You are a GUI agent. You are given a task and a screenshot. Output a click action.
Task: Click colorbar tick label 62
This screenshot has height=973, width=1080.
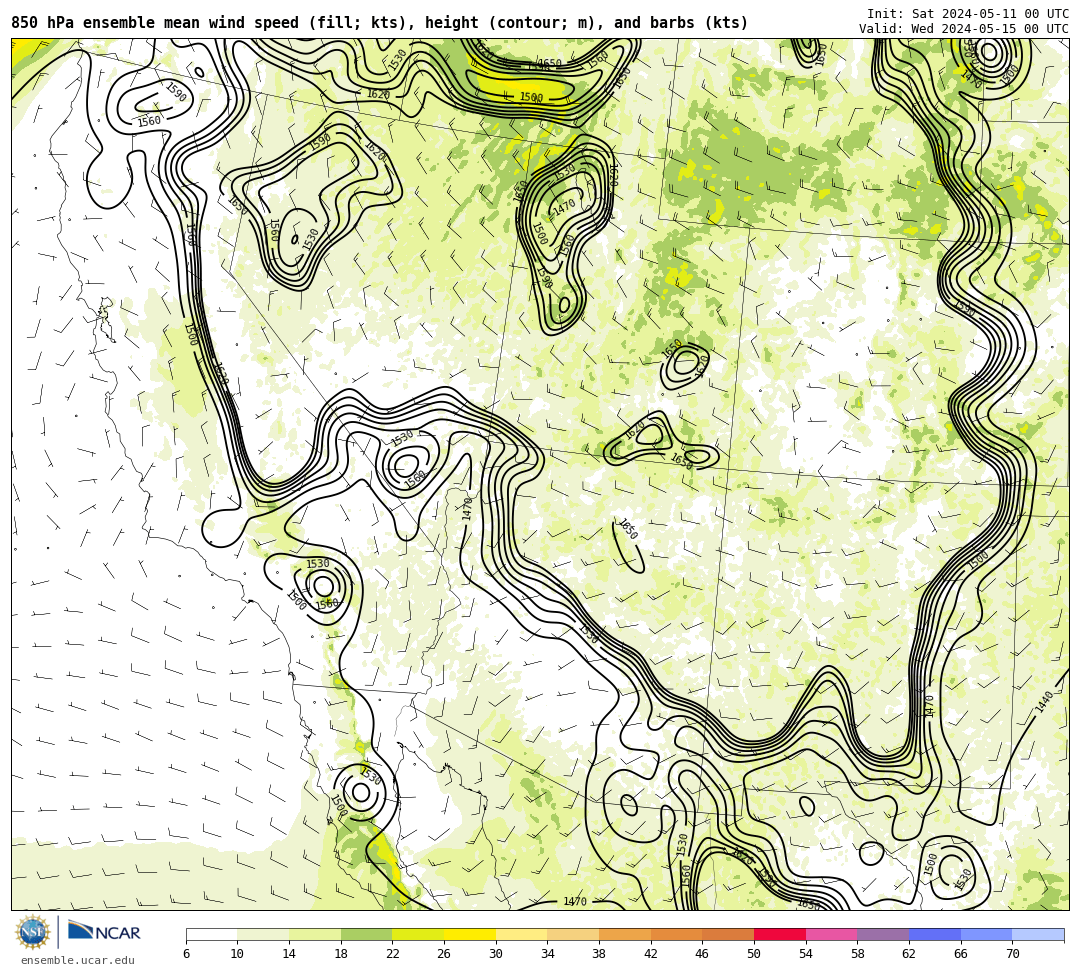[909, 954]
